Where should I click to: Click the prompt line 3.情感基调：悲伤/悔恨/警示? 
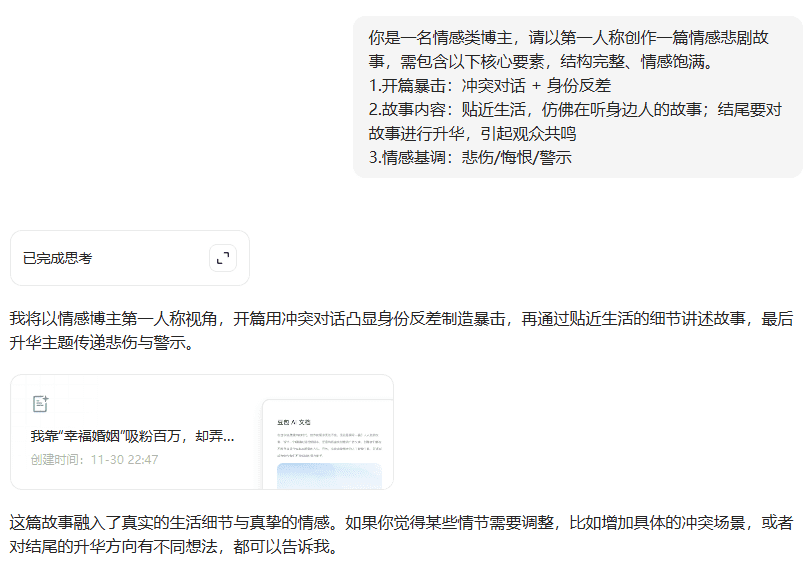tap(470, 157)
